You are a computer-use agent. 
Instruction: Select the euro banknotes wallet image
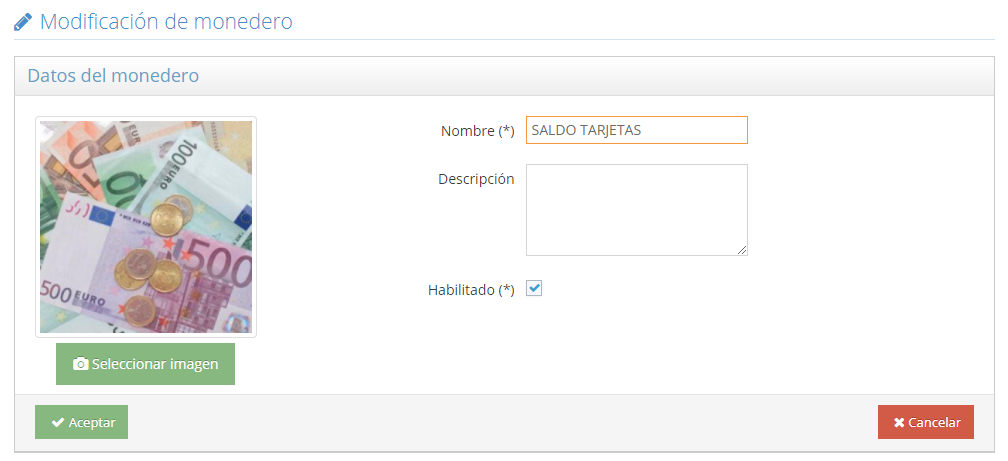click(146, 227)
